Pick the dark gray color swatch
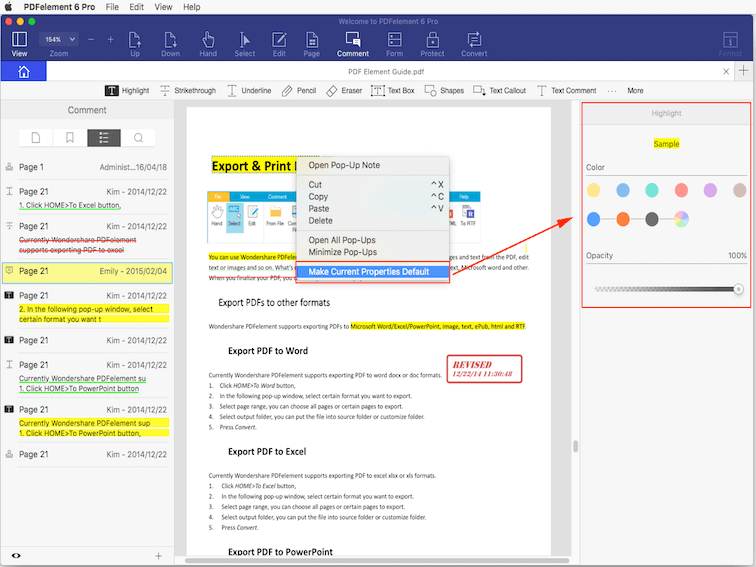This screenshot has width=756, height=567. (x=652, y=219)
